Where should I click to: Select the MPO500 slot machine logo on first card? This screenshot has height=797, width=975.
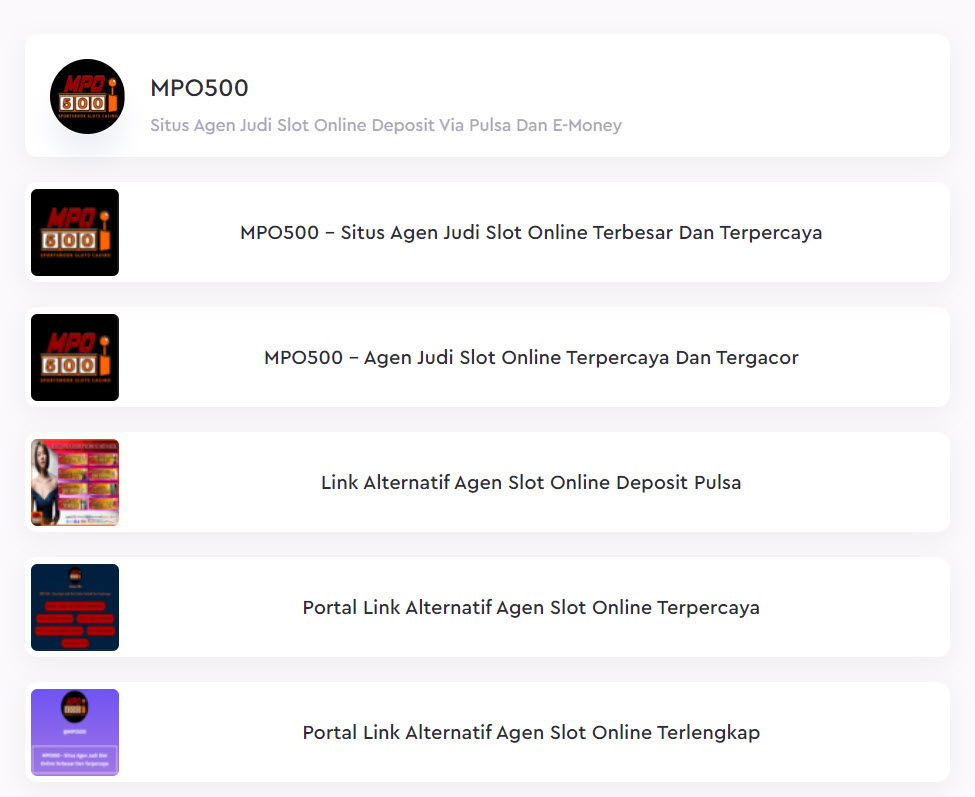click(x=75, y=232)
